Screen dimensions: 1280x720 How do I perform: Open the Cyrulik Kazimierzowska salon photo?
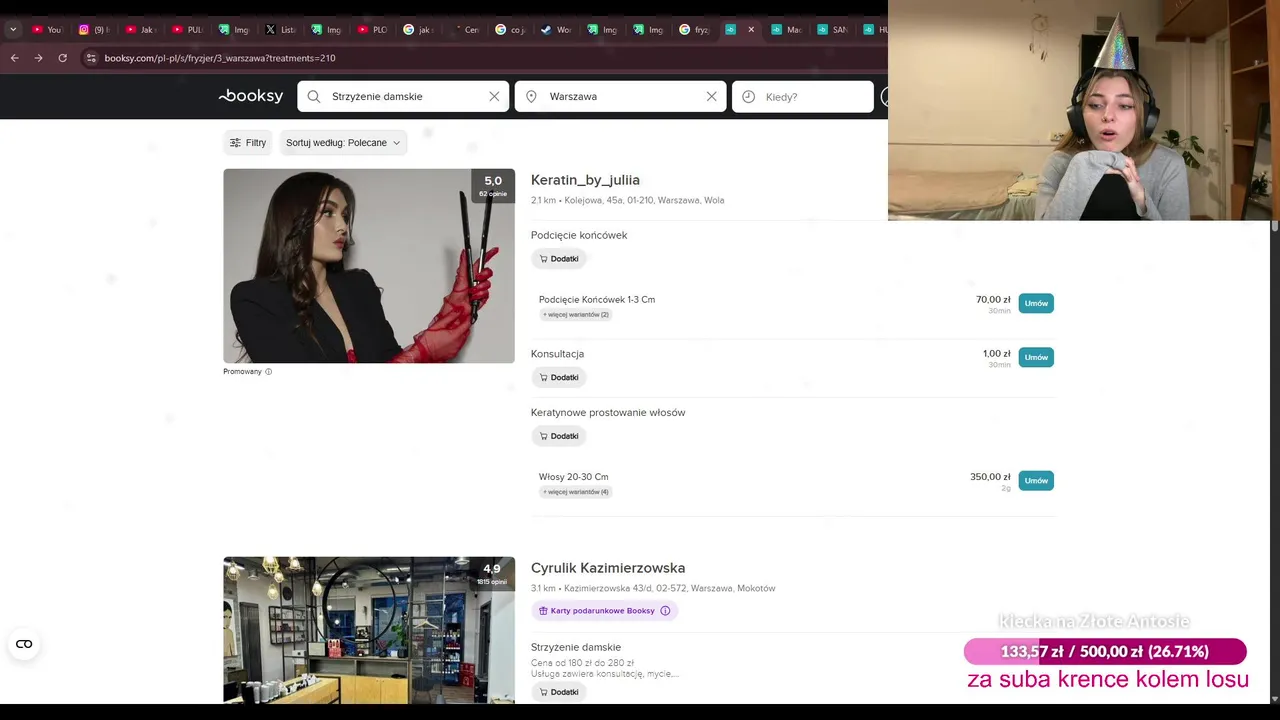[x=369, y=630]
